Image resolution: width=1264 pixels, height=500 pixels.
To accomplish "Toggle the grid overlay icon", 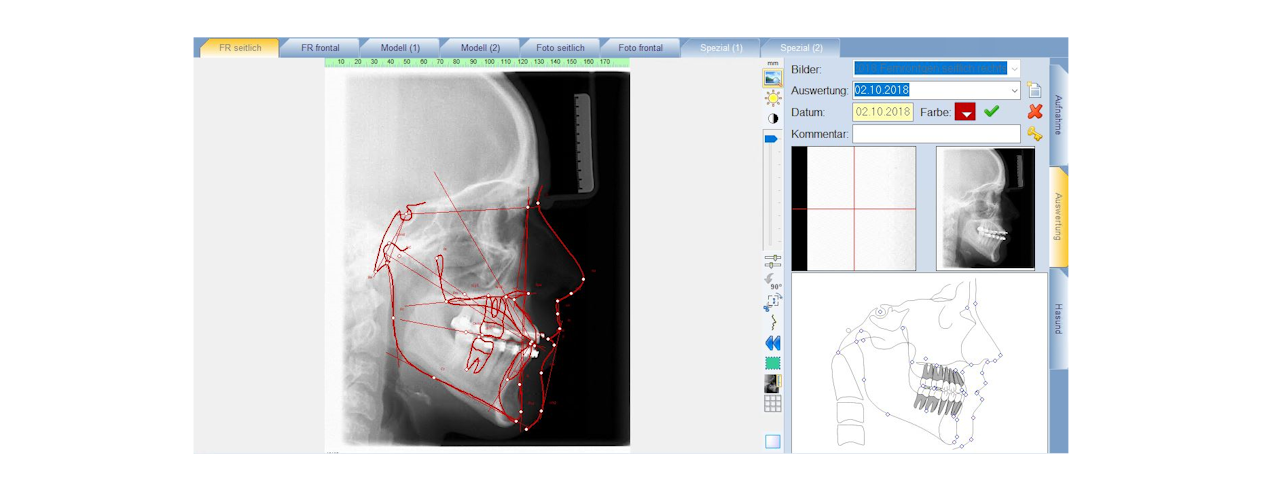I will click(772, 403).
